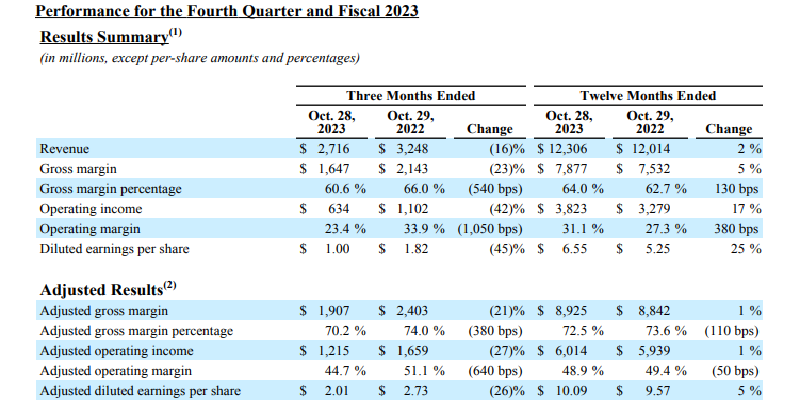Image resolution: width=801 pixels, height=403 pixels.
Task: Click the Adjusted Results section heading
Action: pyautogui.click(x=100, y=289)
